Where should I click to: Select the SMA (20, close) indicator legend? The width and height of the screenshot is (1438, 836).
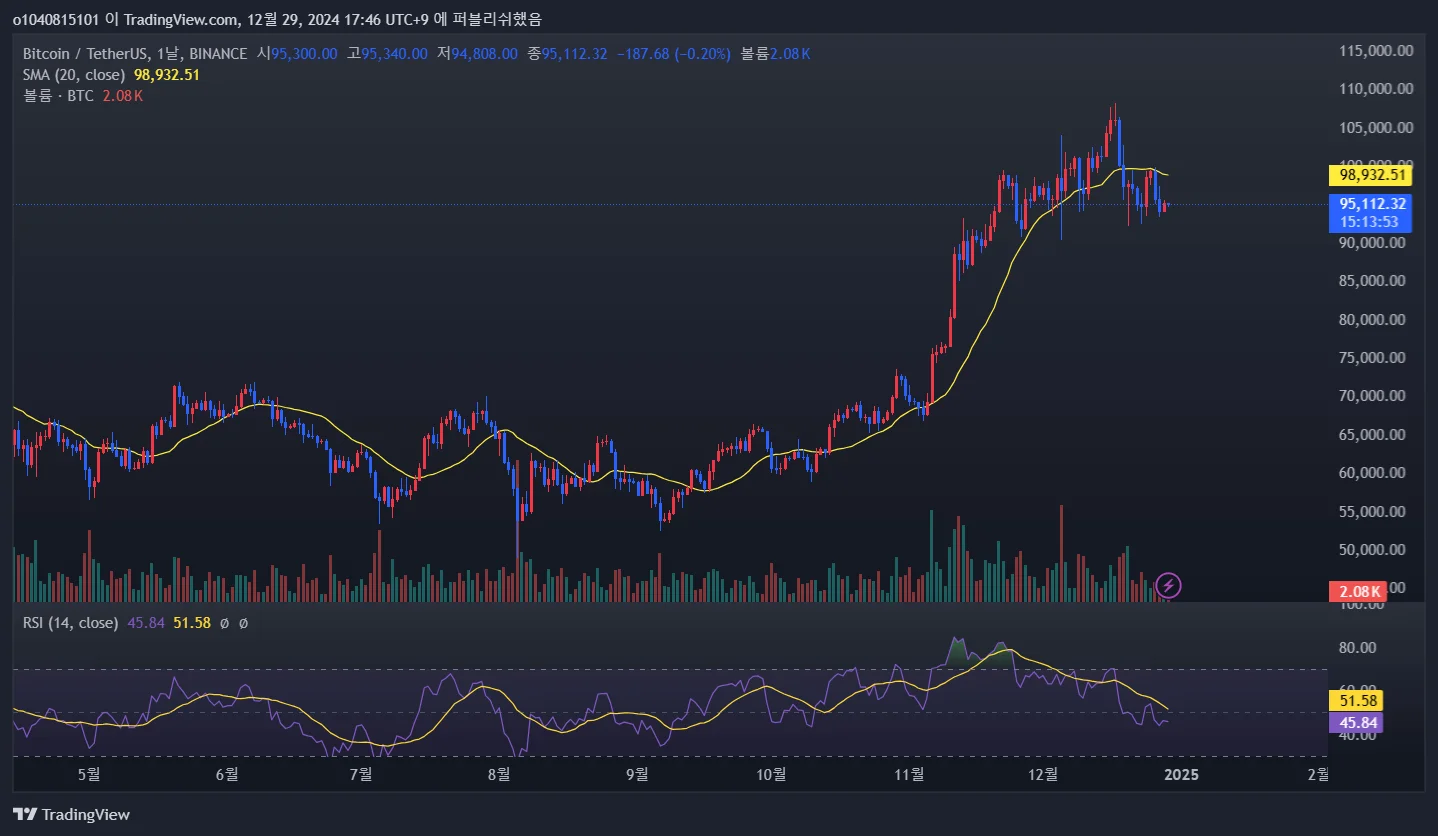click(x=74, y=75)
